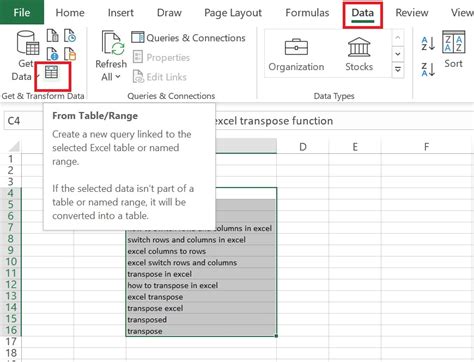Click cell 'excel switch rows and columns'
This screenshot has height=362, width=474.
coord(201,262)
